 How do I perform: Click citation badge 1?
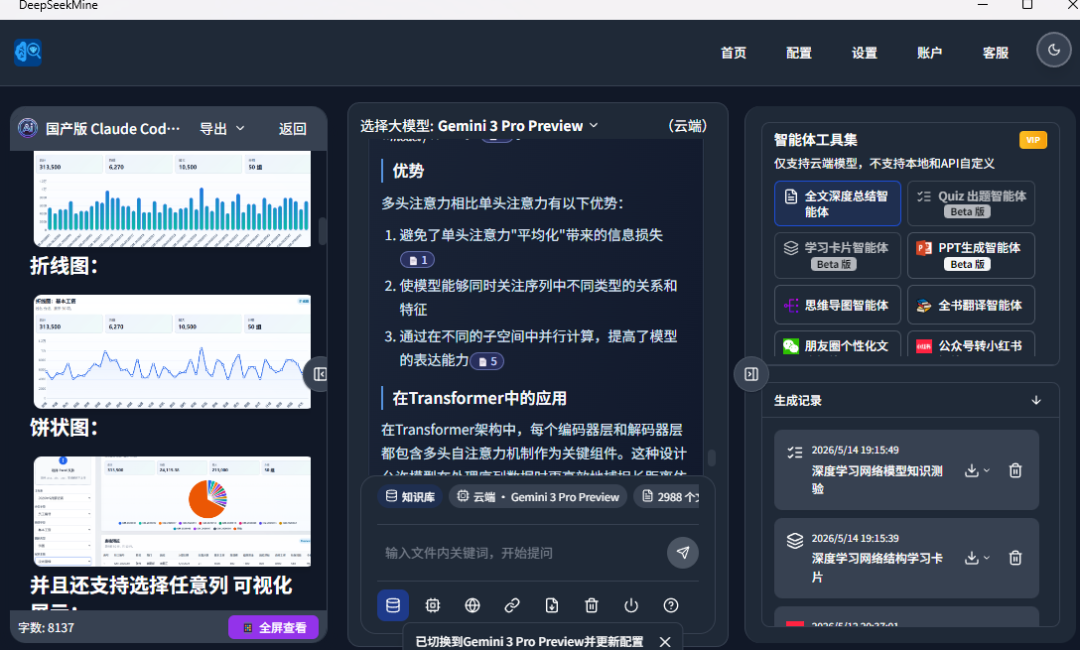(x=417, y=260)
